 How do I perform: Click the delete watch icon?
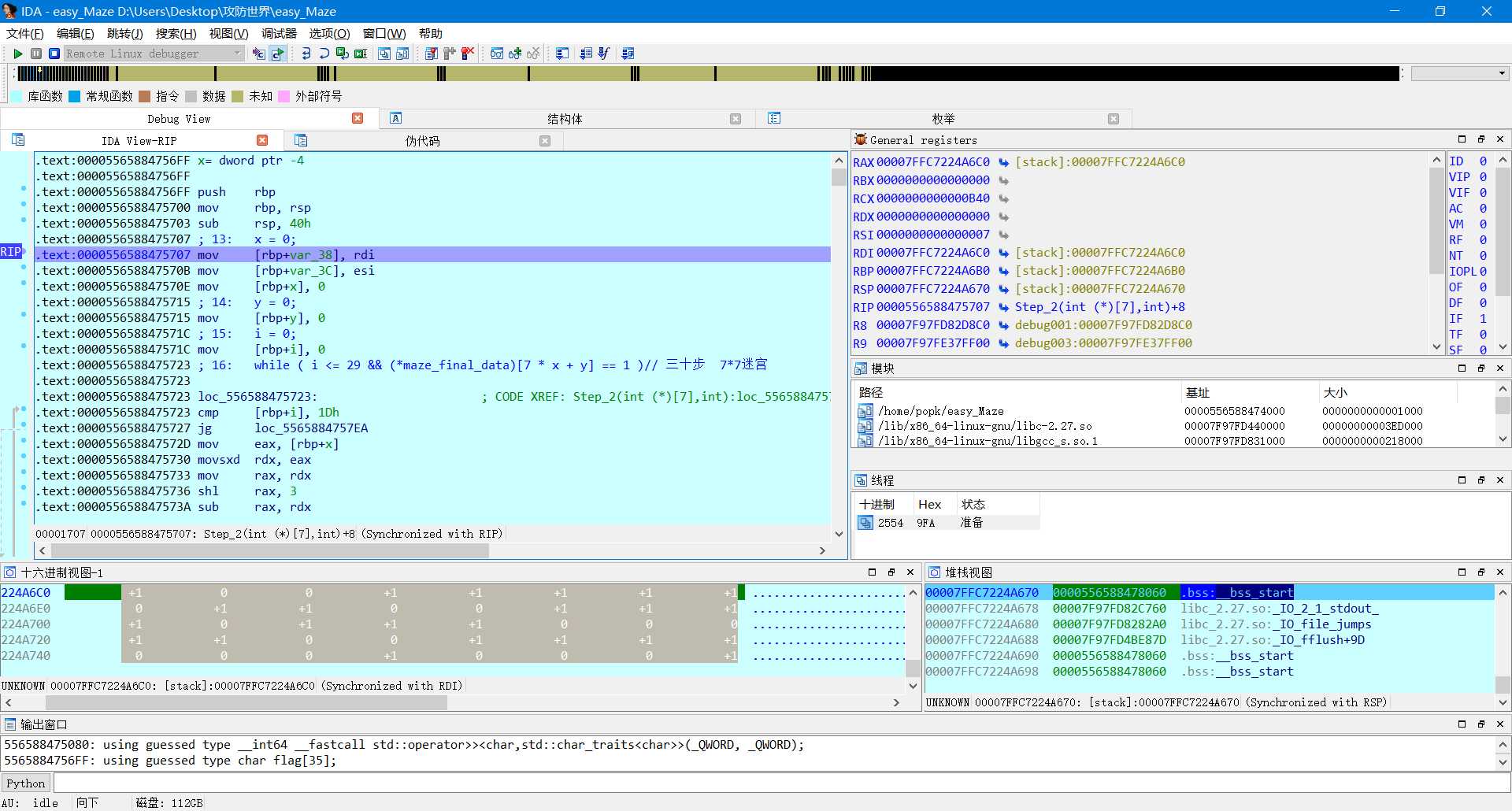pyautogui.click(x=533, y=54)
